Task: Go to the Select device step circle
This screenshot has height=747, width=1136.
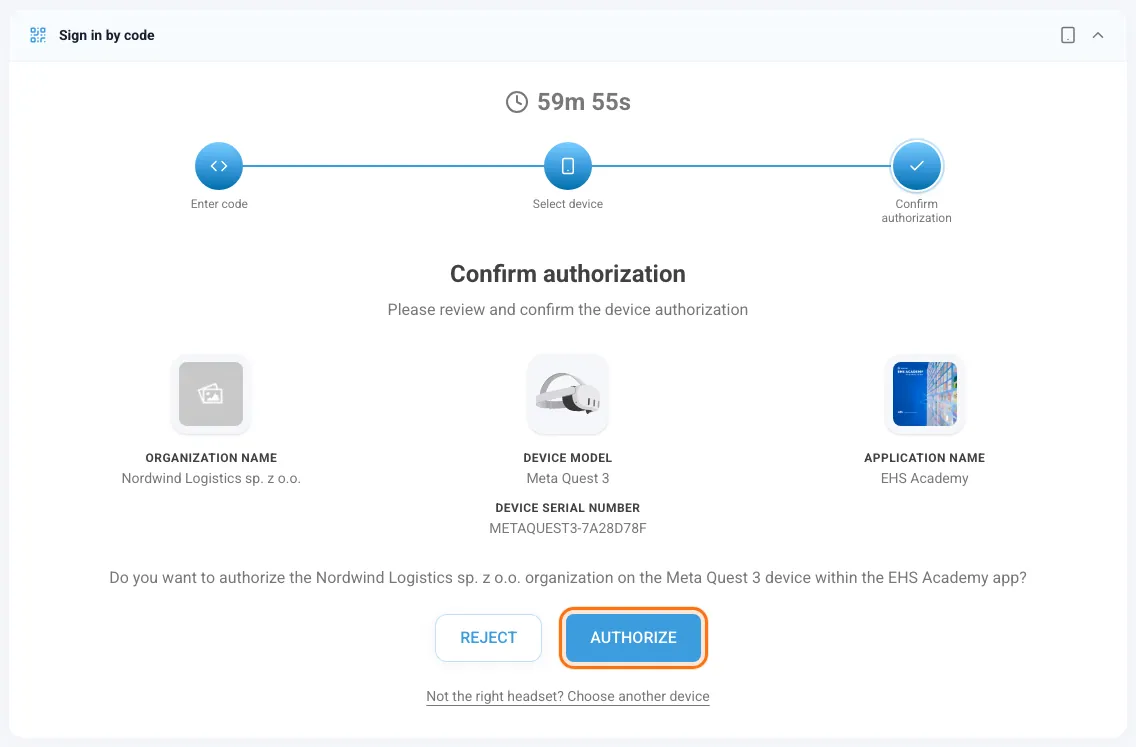Action: click(568, 166)
